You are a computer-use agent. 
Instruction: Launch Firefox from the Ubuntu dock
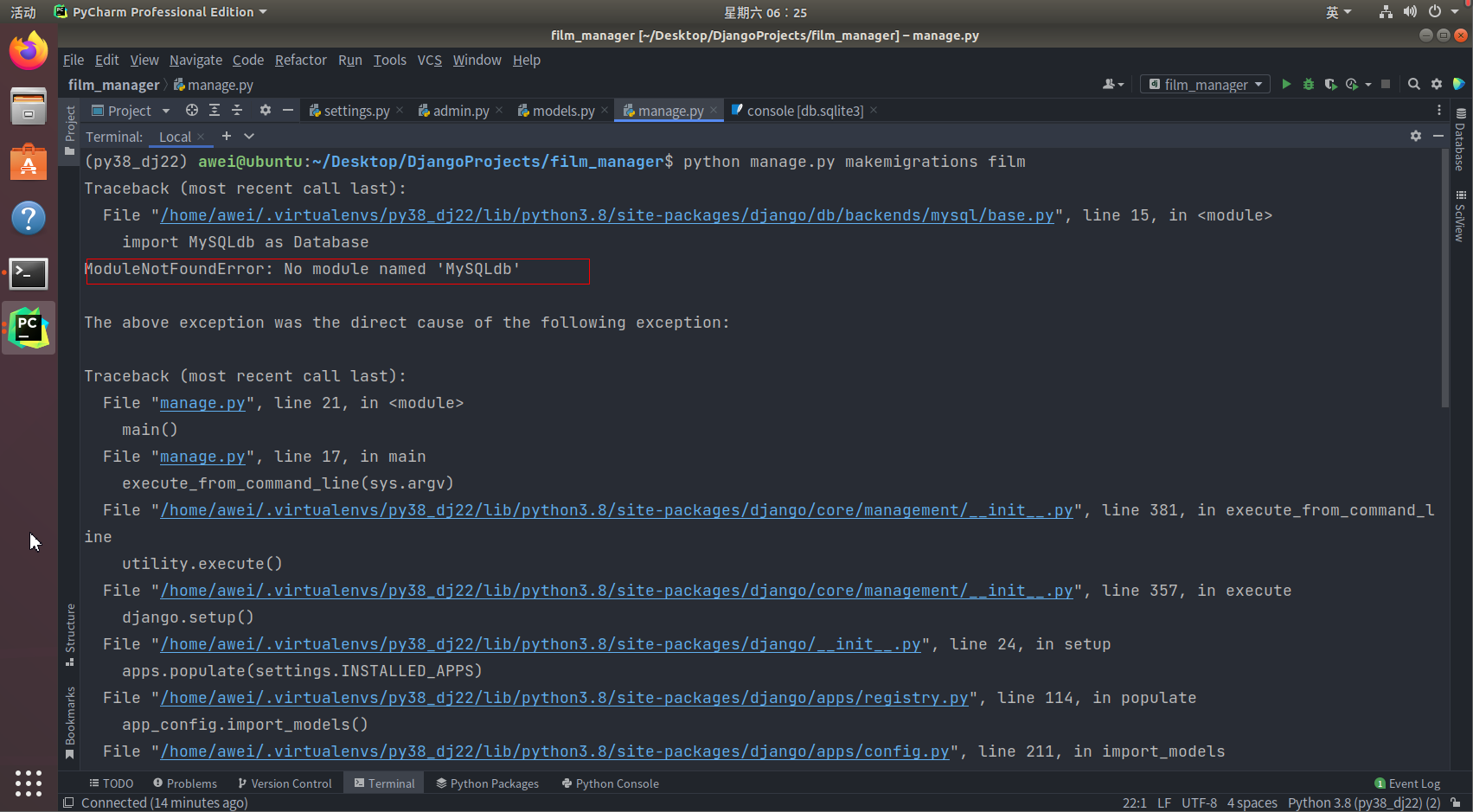tap(29, 51)
